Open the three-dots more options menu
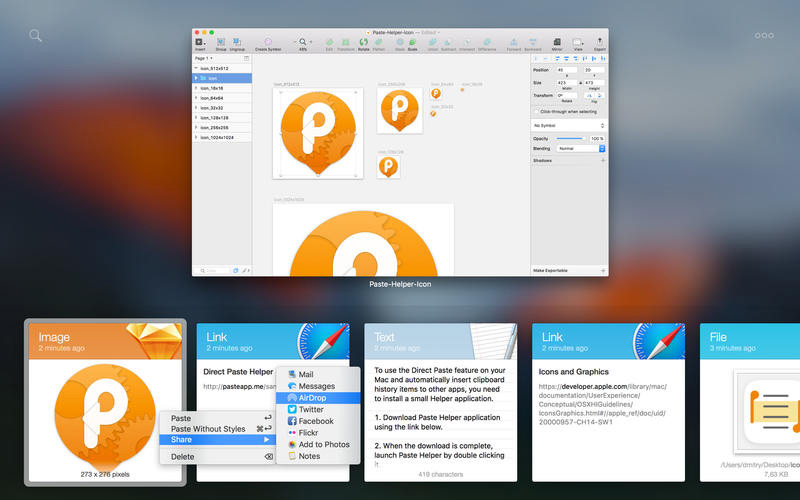Viewport: 800px width, 500px height. pyautogui.click(x=764, y=36)
